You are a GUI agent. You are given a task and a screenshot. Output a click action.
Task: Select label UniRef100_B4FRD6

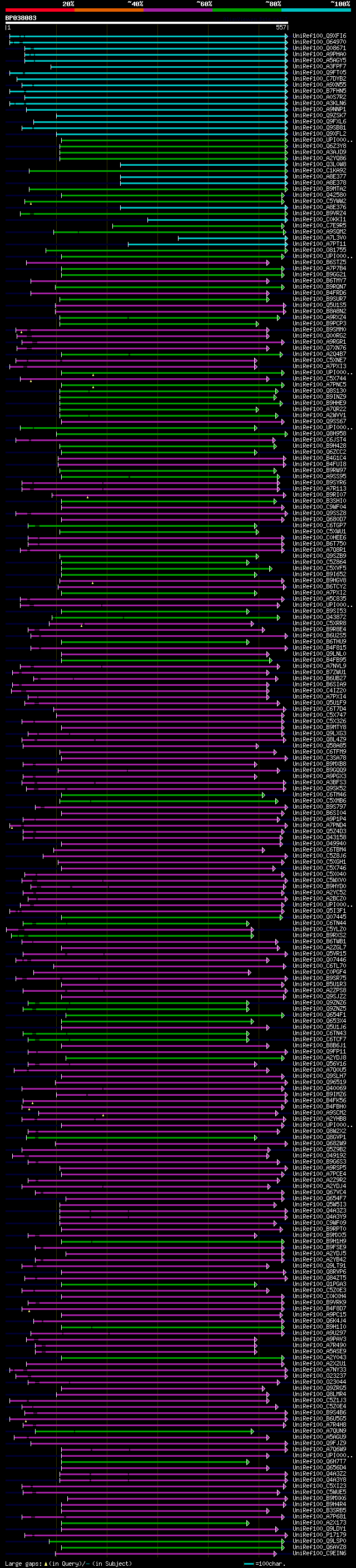[x=319, y=293]
